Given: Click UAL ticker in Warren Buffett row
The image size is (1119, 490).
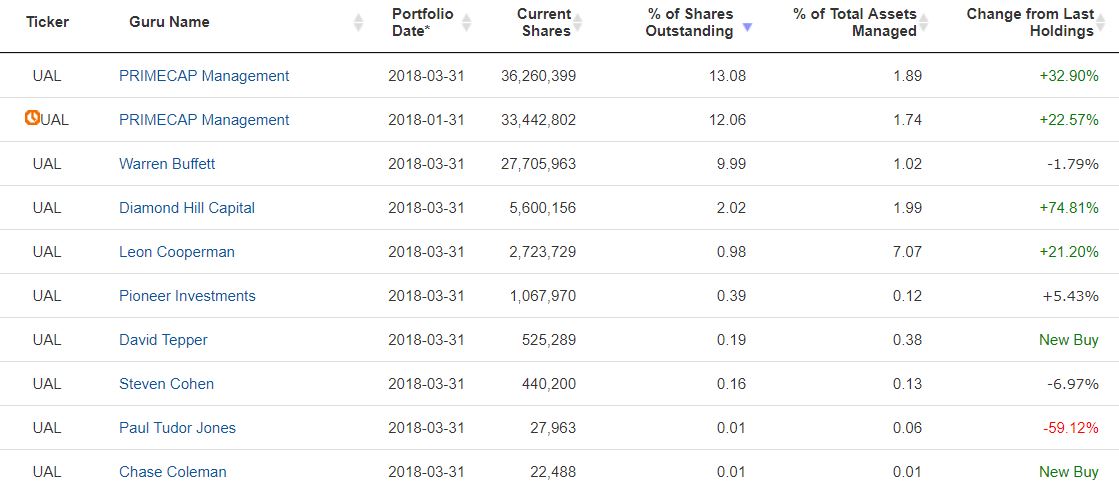Looking at the screenshot, I should coord(47,164).
